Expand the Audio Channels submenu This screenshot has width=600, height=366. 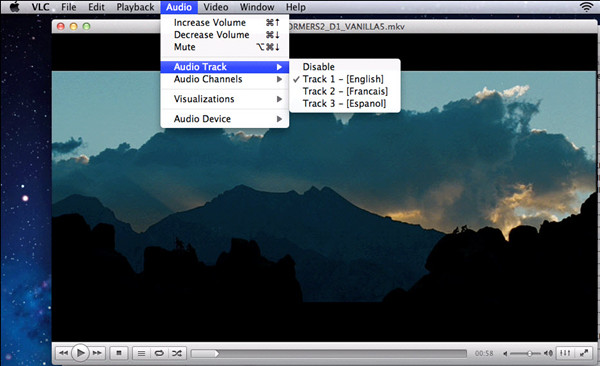tap(225, 79)
